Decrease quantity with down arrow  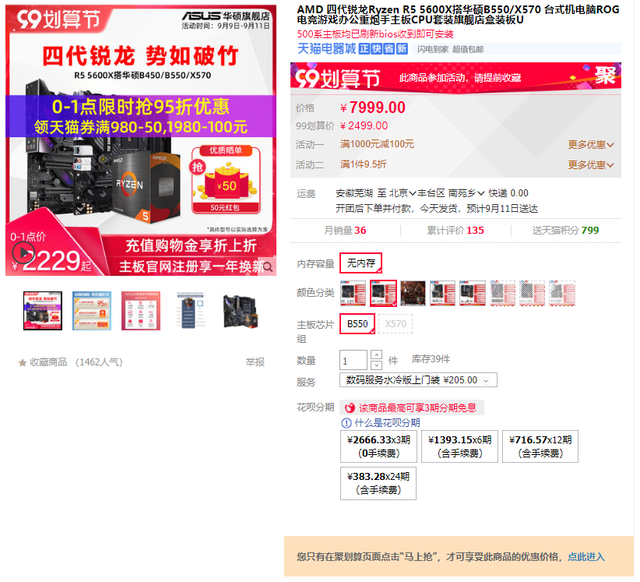(x=376, y=365)
